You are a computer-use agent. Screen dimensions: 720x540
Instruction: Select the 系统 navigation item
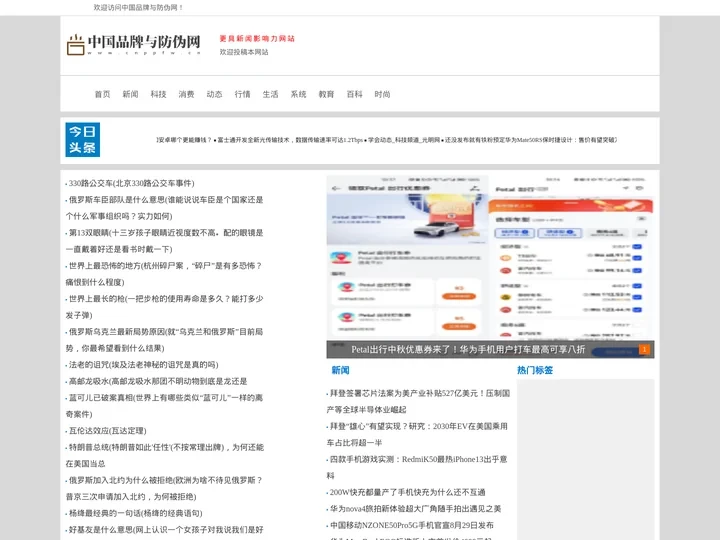click(298, 94)
